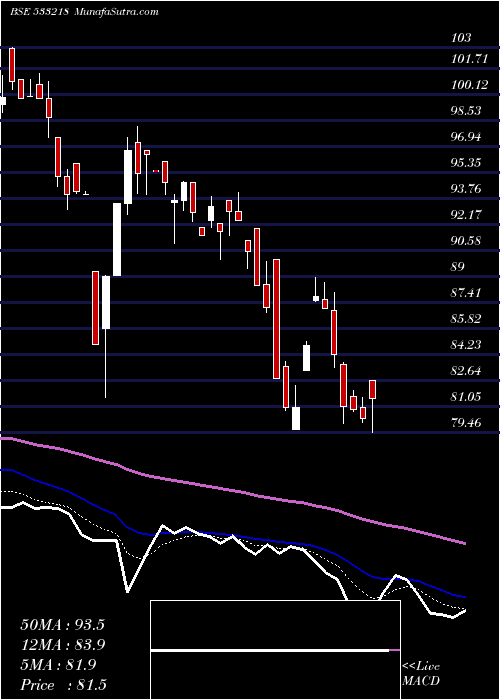This screenshot has height=700, width=500.
Task: Click the 12MA : 83.9 readout
Action: pos(62,645)
